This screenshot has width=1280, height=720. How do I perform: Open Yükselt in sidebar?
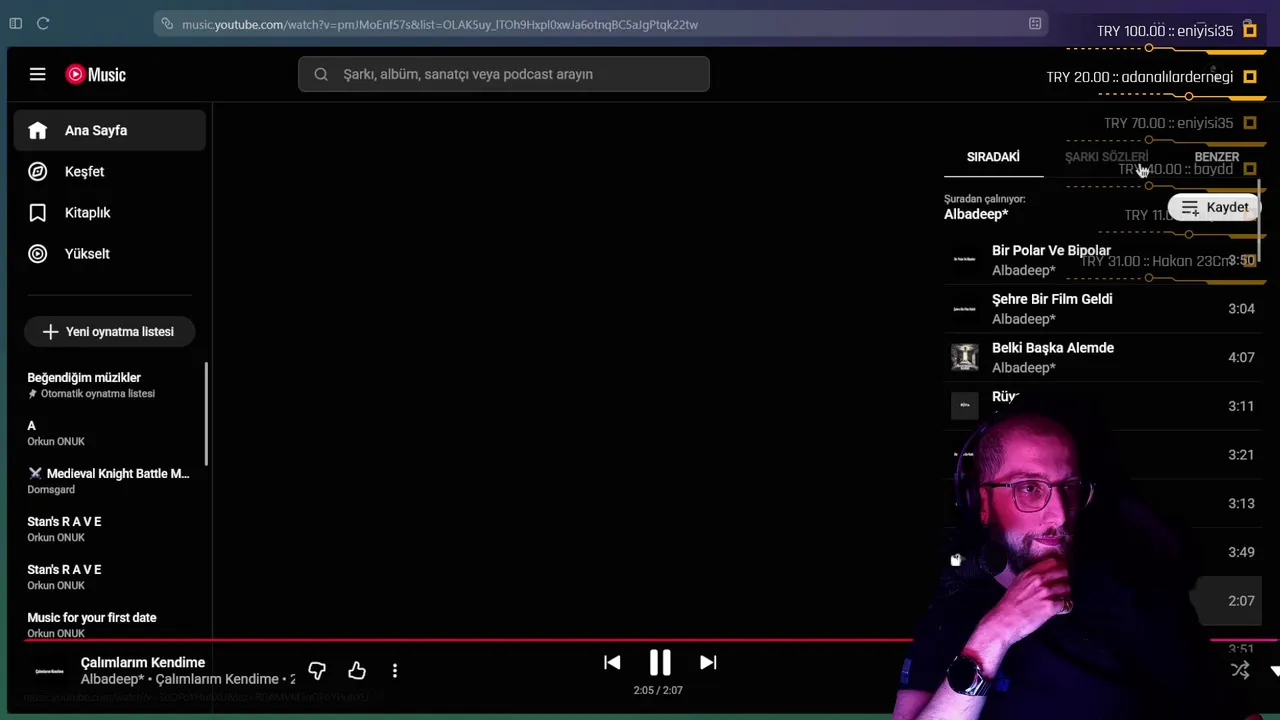point(110,253)
